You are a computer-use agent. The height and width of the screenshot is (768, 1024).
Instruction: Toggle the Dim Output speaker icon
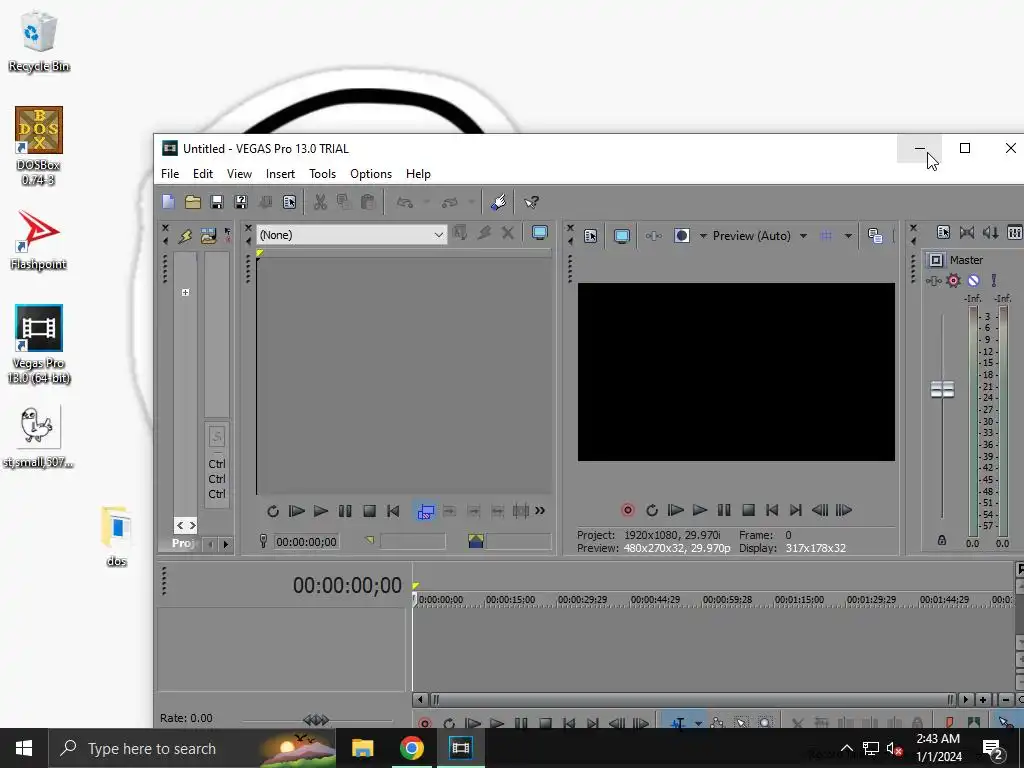coord(991,232)
